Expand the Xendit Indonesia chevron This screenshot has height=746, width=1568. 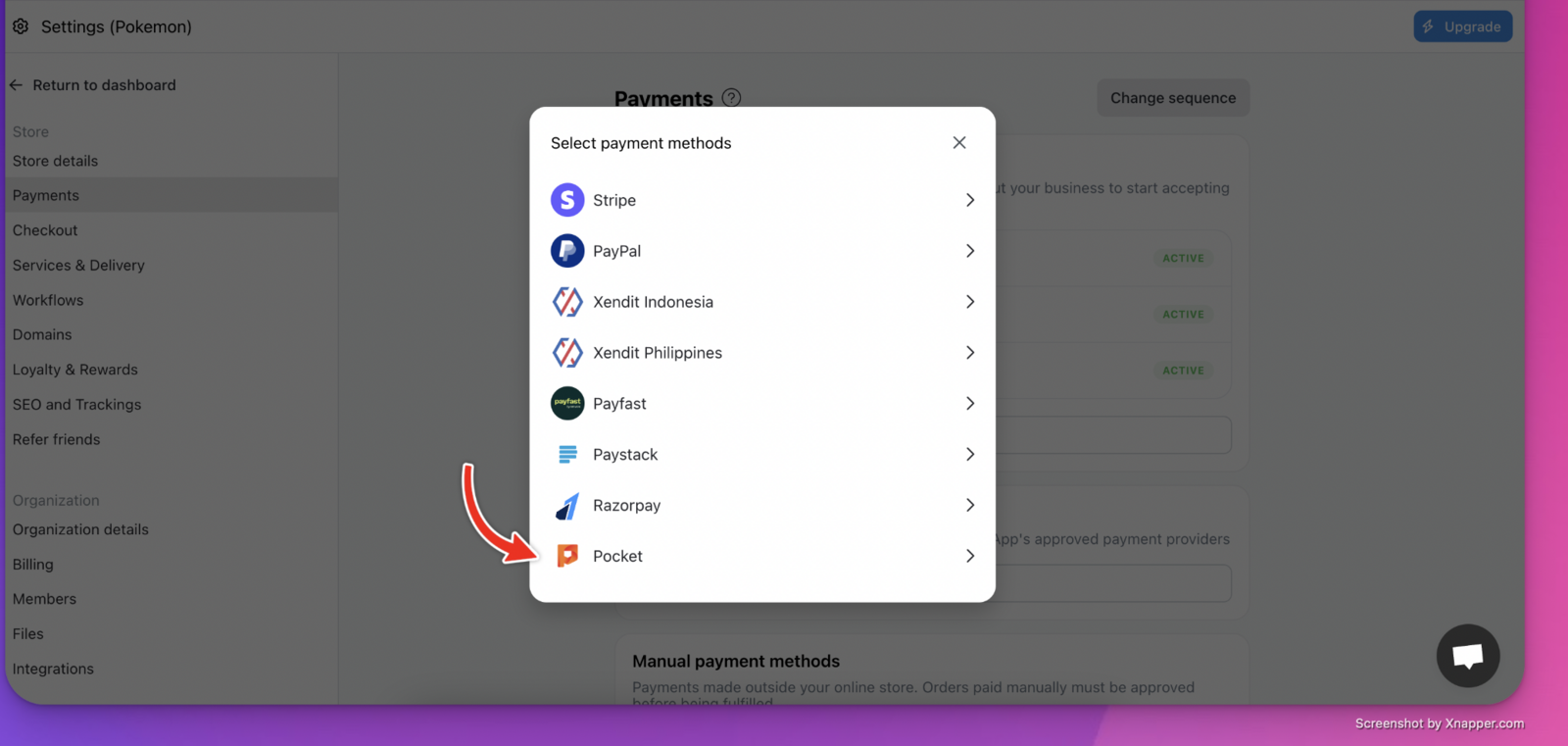[x=970, y=302]
